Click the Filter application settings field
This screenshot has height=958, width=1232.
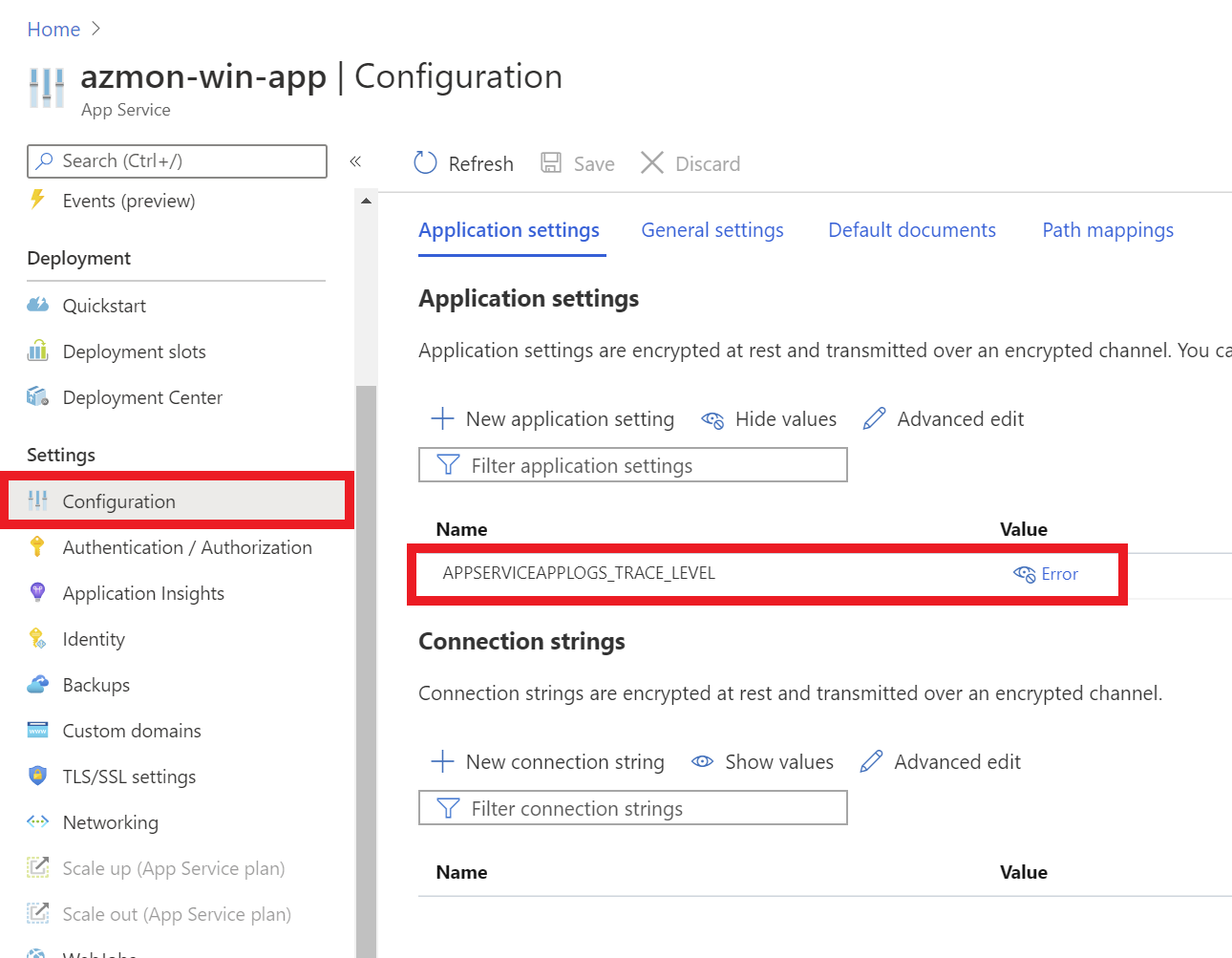632,466
